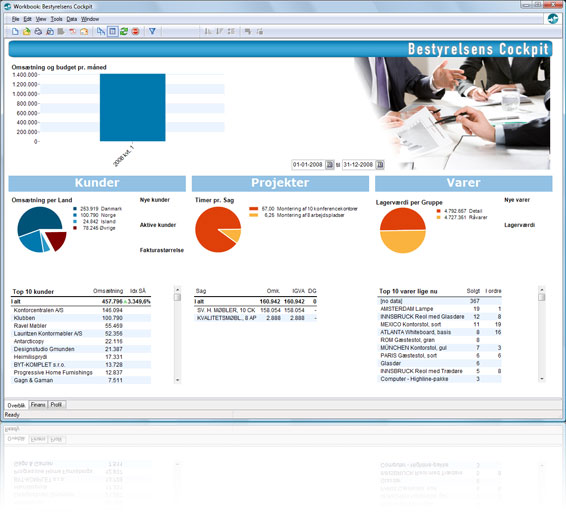Select the AMSTERDAM Lampe item row

point(440,309)
